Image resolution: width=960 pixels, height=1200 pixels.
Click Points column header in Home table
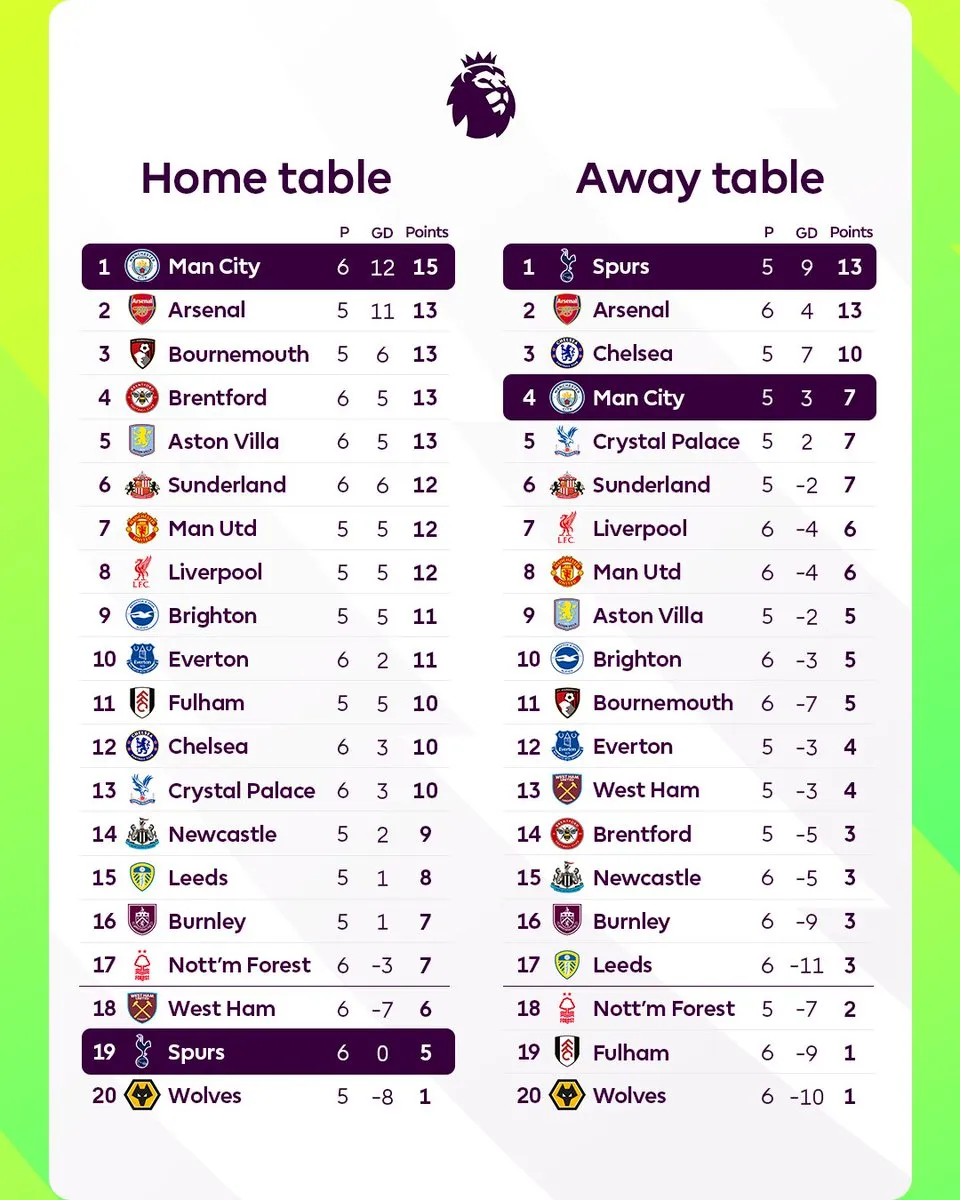tap(427, 232)
